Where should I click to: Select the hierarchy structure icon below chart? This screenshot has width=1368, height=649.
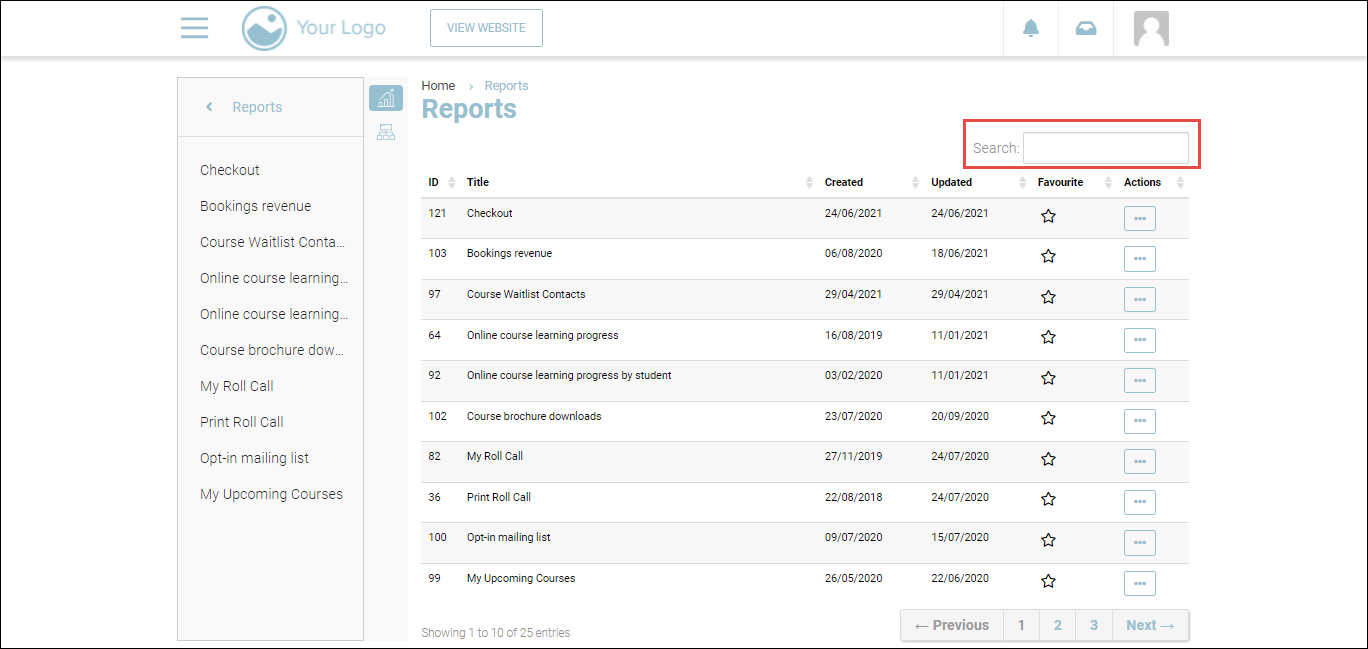pos(385,132)
